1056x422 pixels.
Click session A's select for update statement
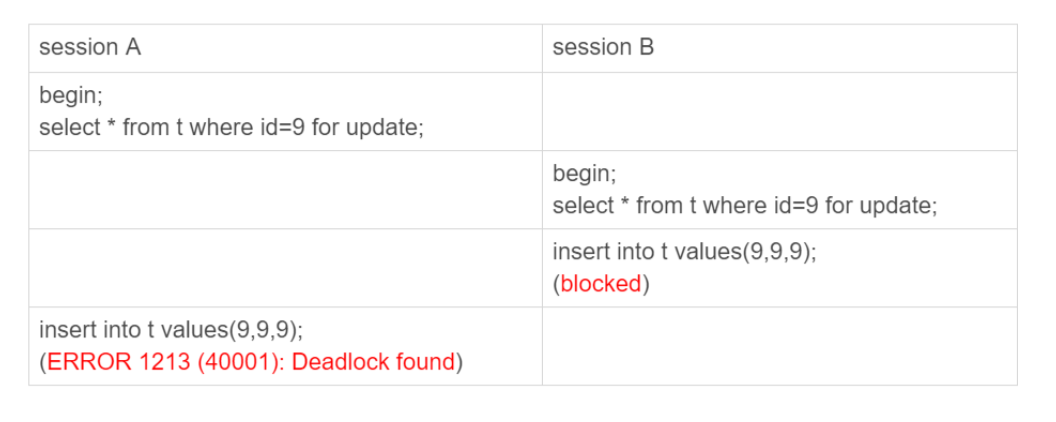tap(231, 128)
